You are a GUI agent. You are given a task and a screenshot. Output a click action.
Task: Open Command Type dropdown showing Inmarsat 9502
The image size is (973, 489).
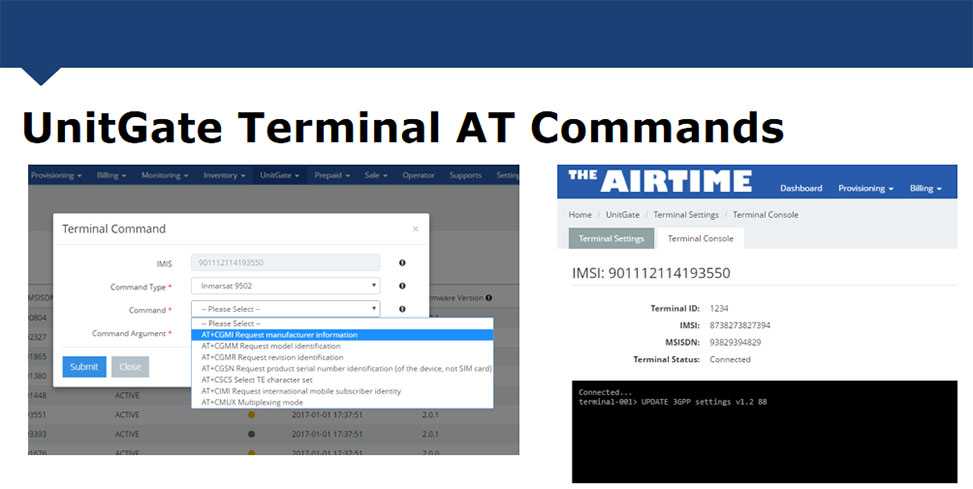coord(285,286)
